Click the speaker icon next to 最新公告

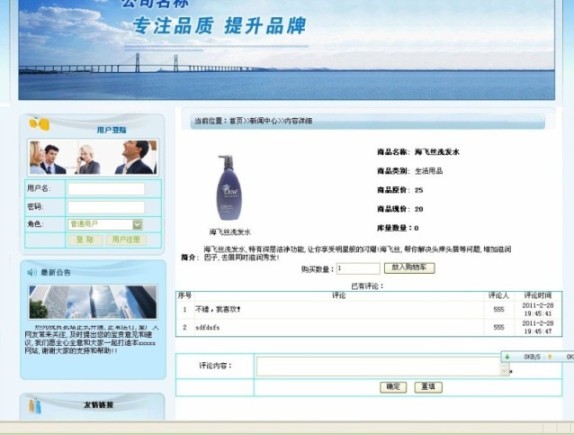click(x=32, y=272)
